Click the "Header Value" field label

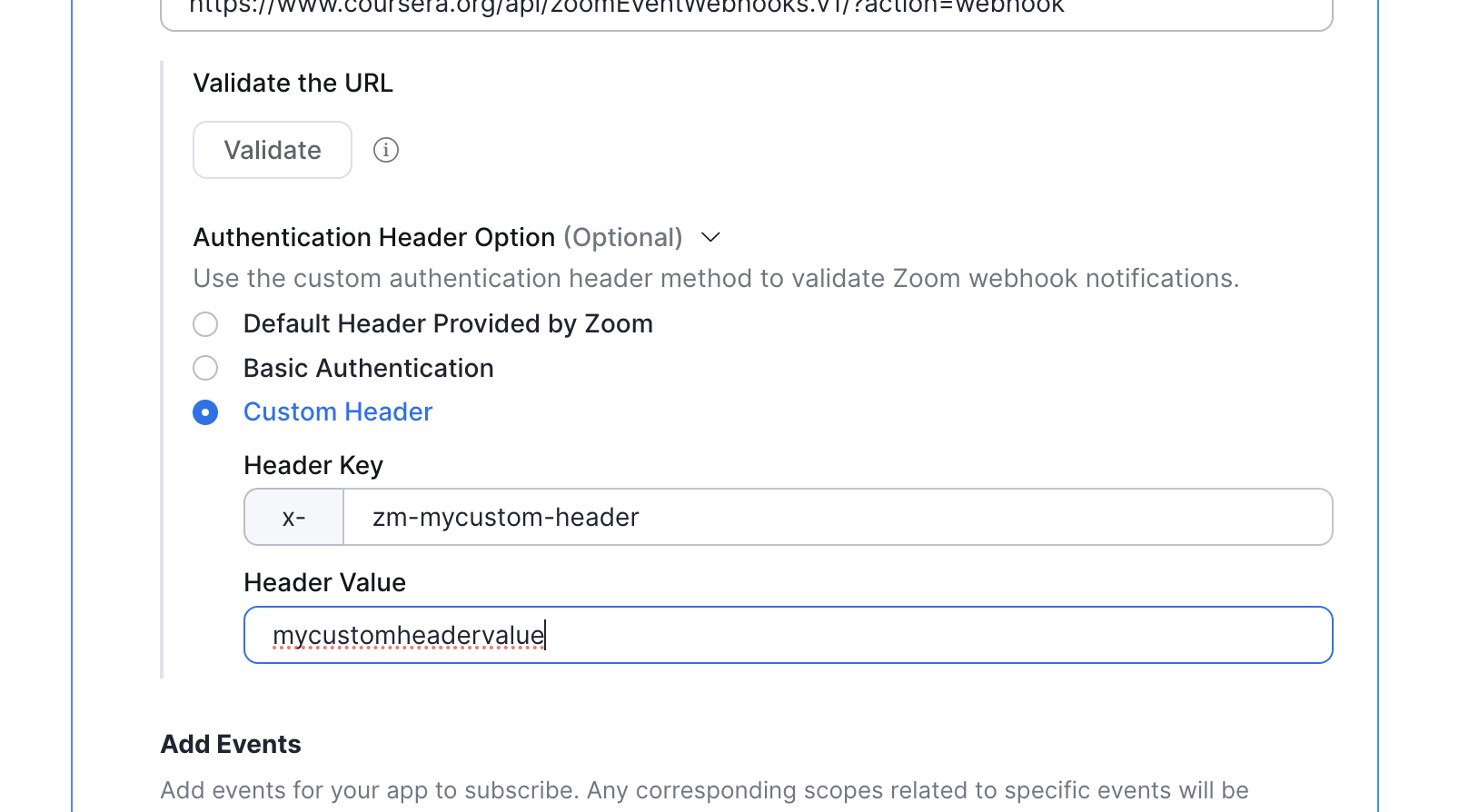[324, 582]
